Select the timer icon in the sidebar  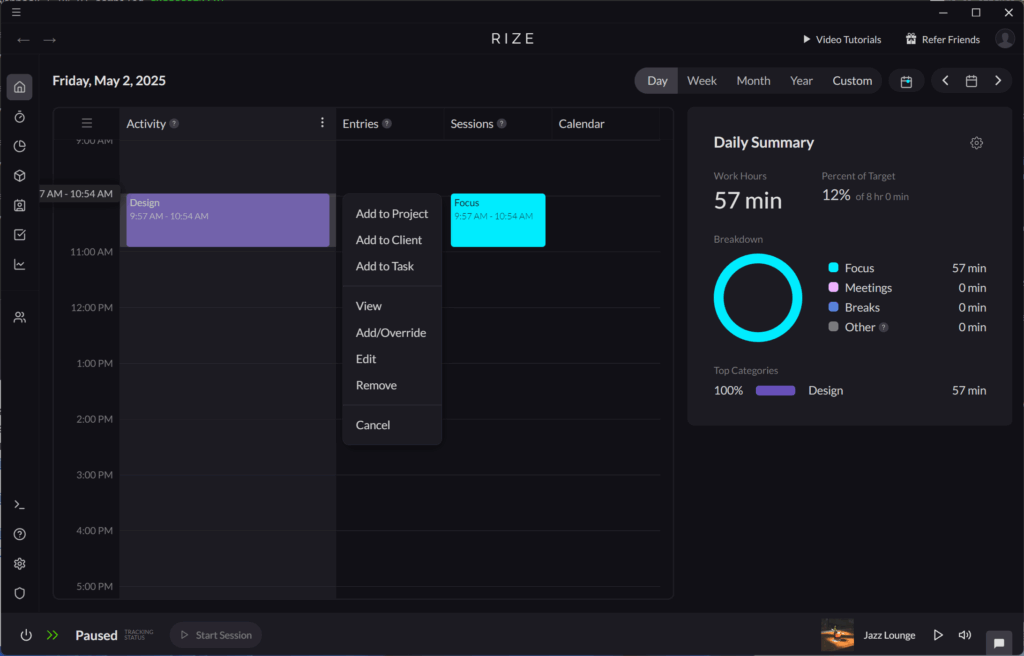tap(19, 116)
